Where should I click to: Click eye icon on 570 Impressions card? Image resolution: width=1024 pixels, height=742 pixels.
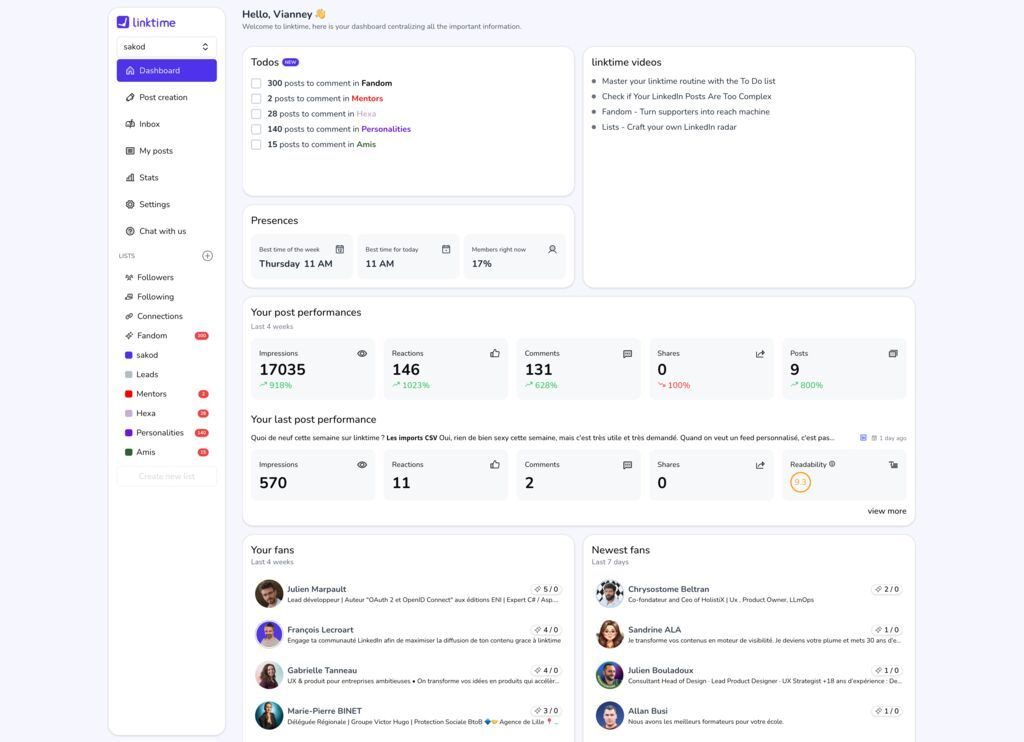[362, 465]
